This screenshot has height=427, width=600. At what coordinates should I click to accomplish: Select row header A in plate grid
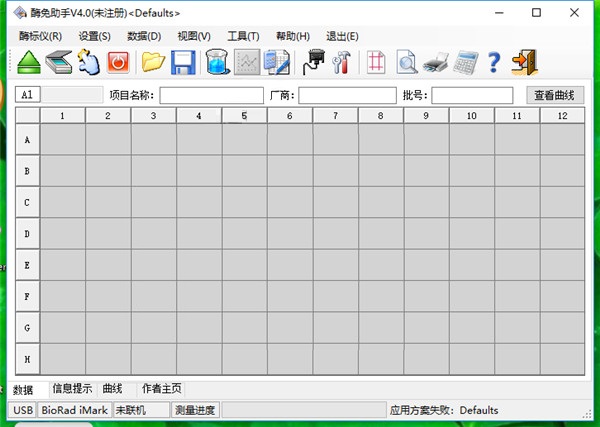27,140
